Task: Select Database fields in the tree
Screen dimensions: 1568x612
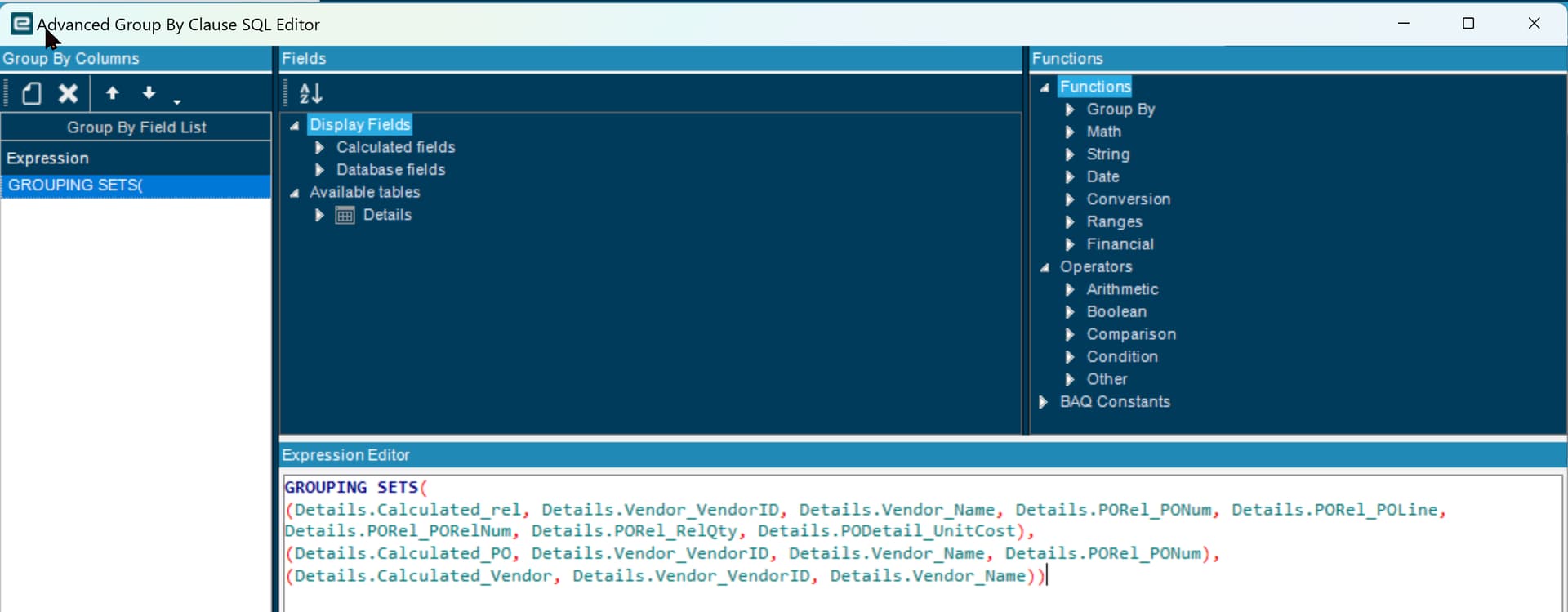Action: coord(391,170)
